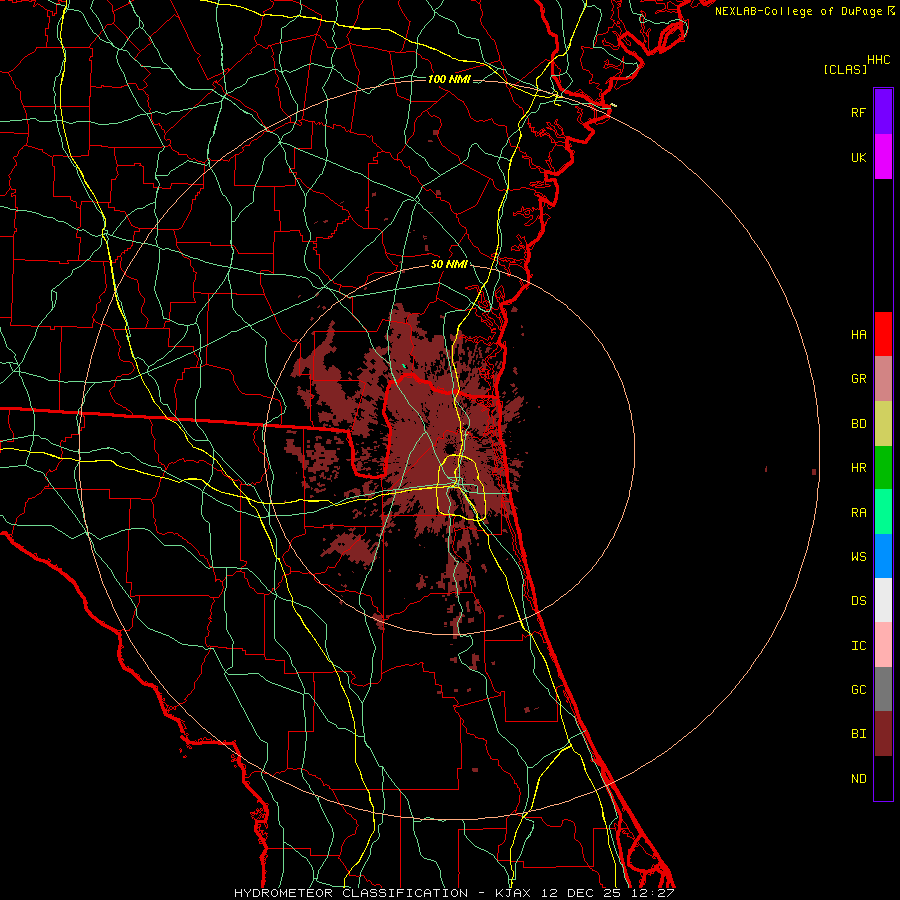The height and width of the screenshot is (900, 900).
Task: Click the GC legend label
Action: click(x=859, y=690)
